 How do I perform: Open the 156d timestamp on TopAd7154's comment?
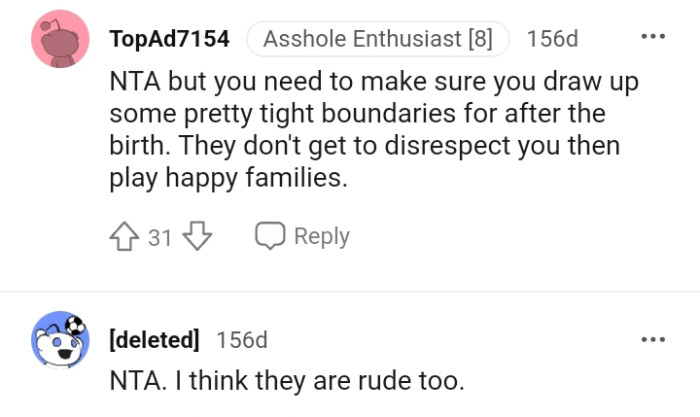[552, 40]
